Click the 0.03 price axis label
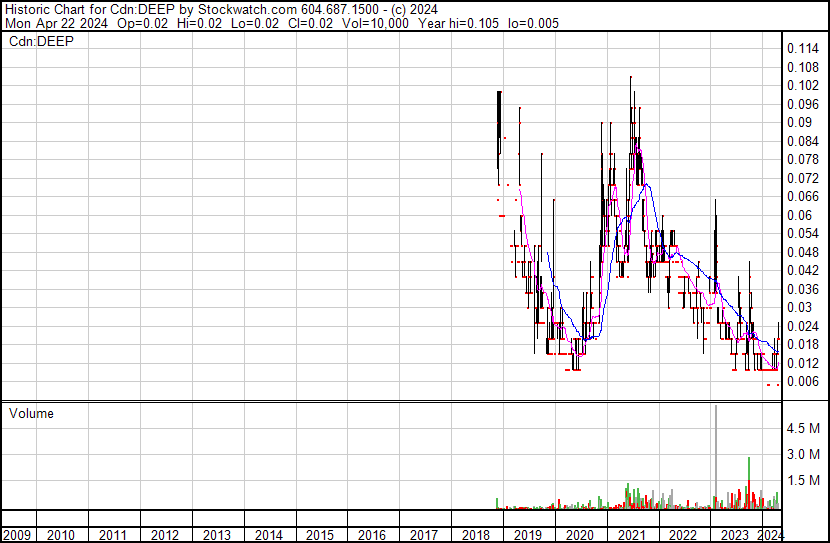The image size is (830, 543). pos(799,307)
